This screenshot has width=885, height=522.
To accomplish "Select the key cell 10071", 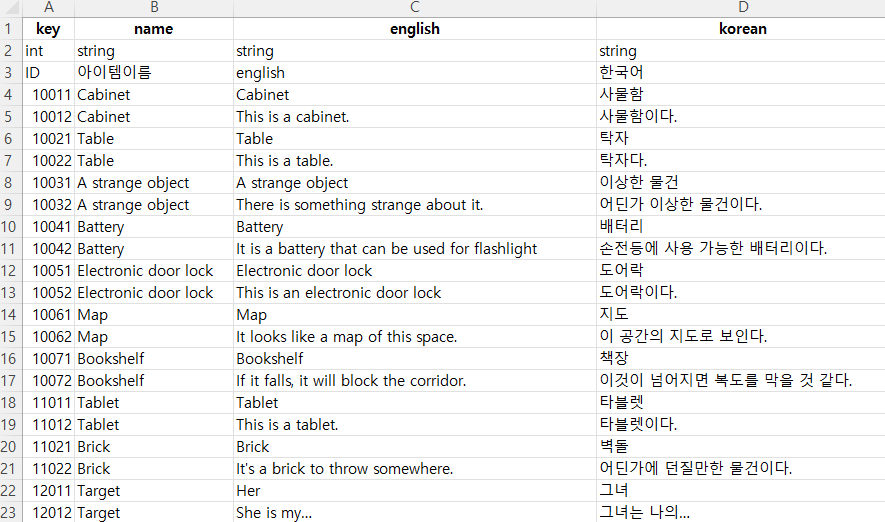I will [49, 359].
